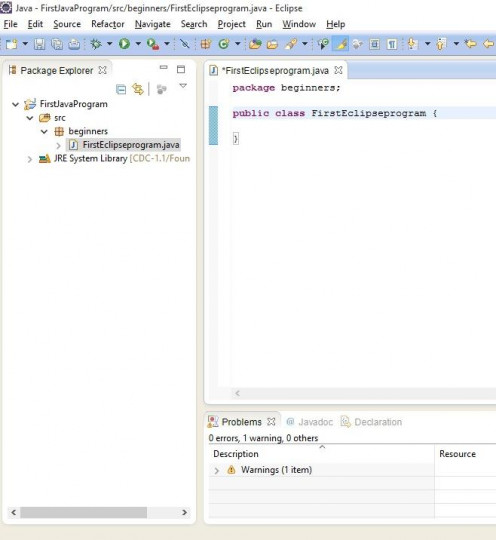The height and width of the screenshot is (540, 496).
Task: Minimize the Package Explorer panel
Action: (x=164, y=68)
